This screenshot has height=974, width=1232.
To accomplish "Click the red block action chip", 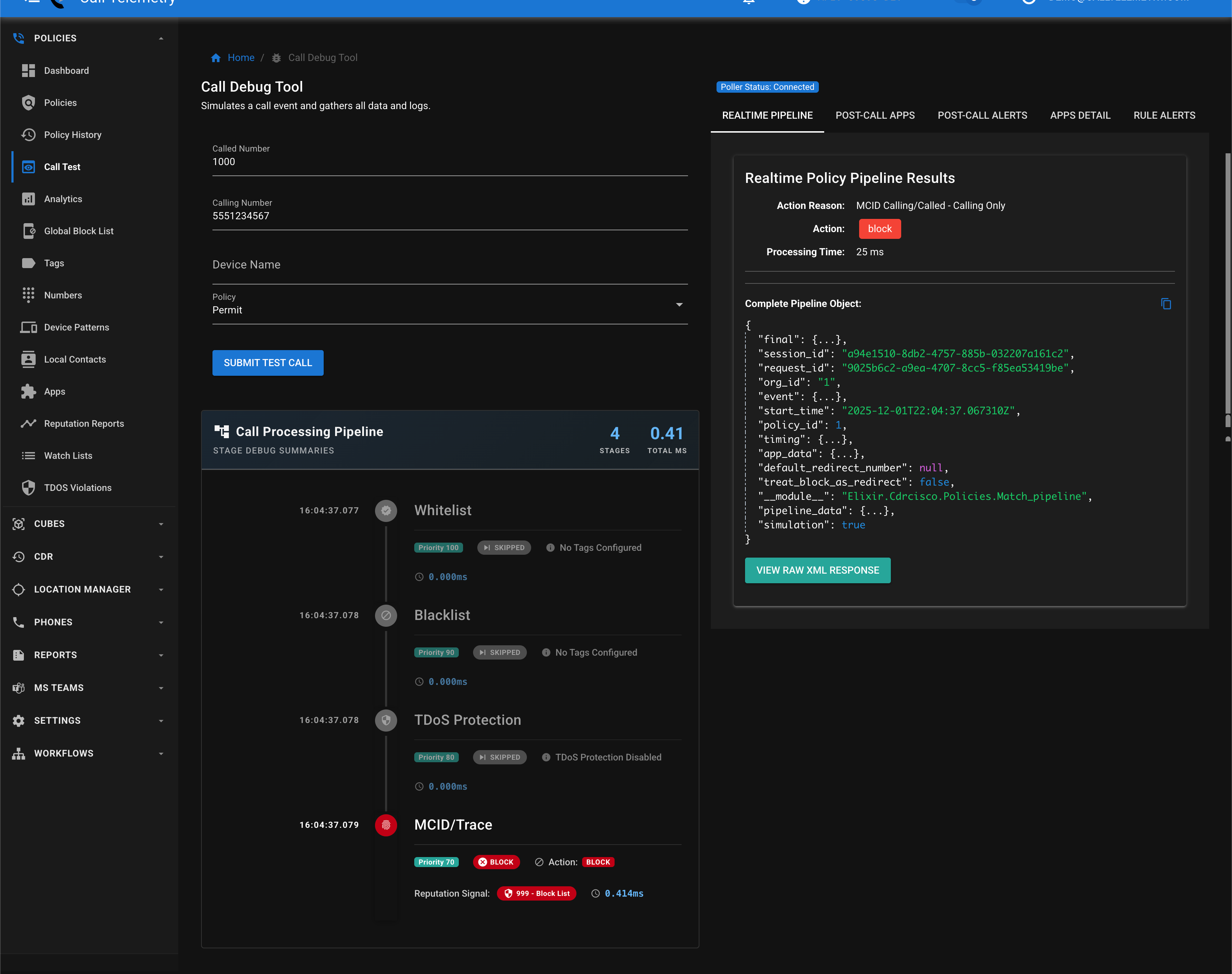I will click(880, 229).
